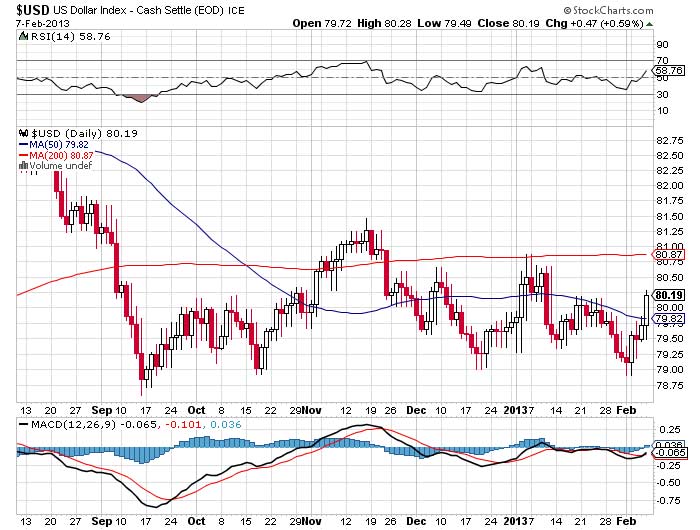Screen dimensions: 700x530
Task: Click the Sep label on price axis
Action: point(101,410)
